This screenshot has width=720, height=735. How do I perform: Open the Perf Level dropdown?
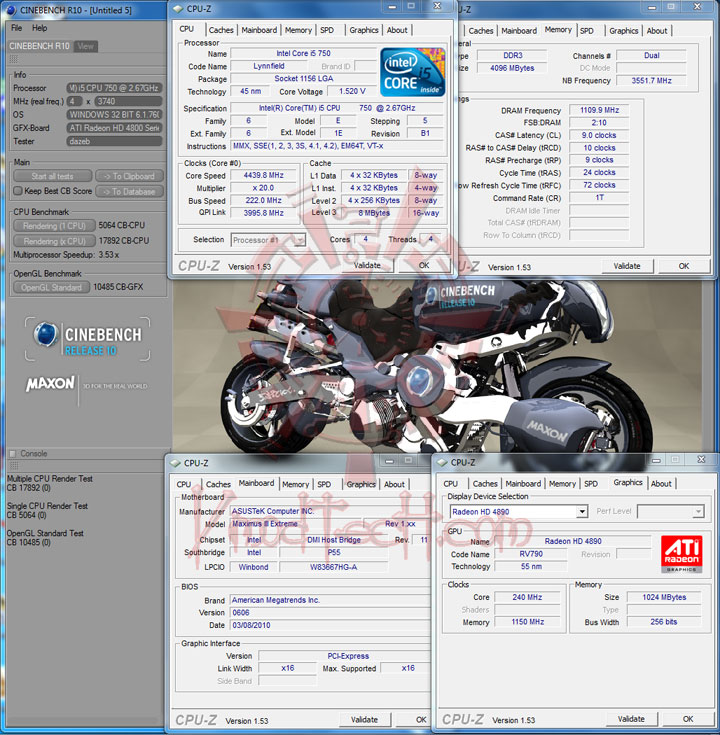(x=670, y=511)
